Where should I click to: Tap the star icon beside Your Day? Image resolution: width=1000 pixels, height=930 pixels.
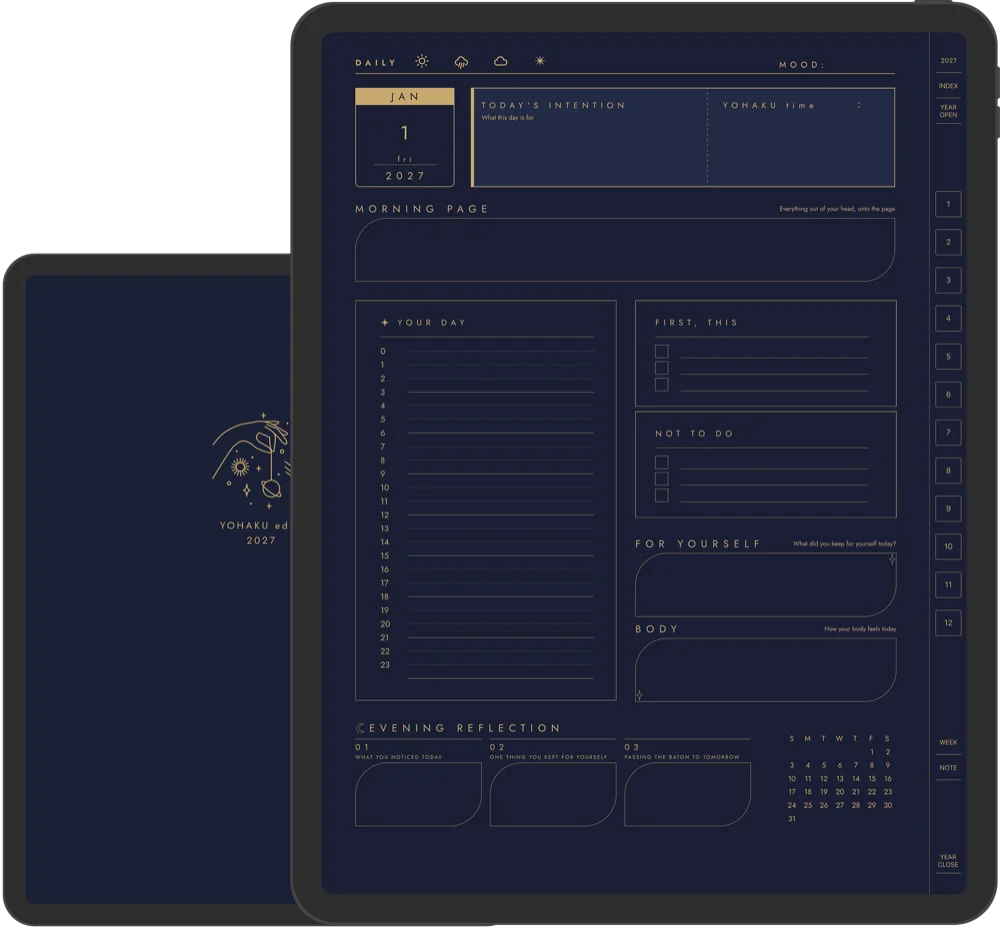tap(385, 323)
